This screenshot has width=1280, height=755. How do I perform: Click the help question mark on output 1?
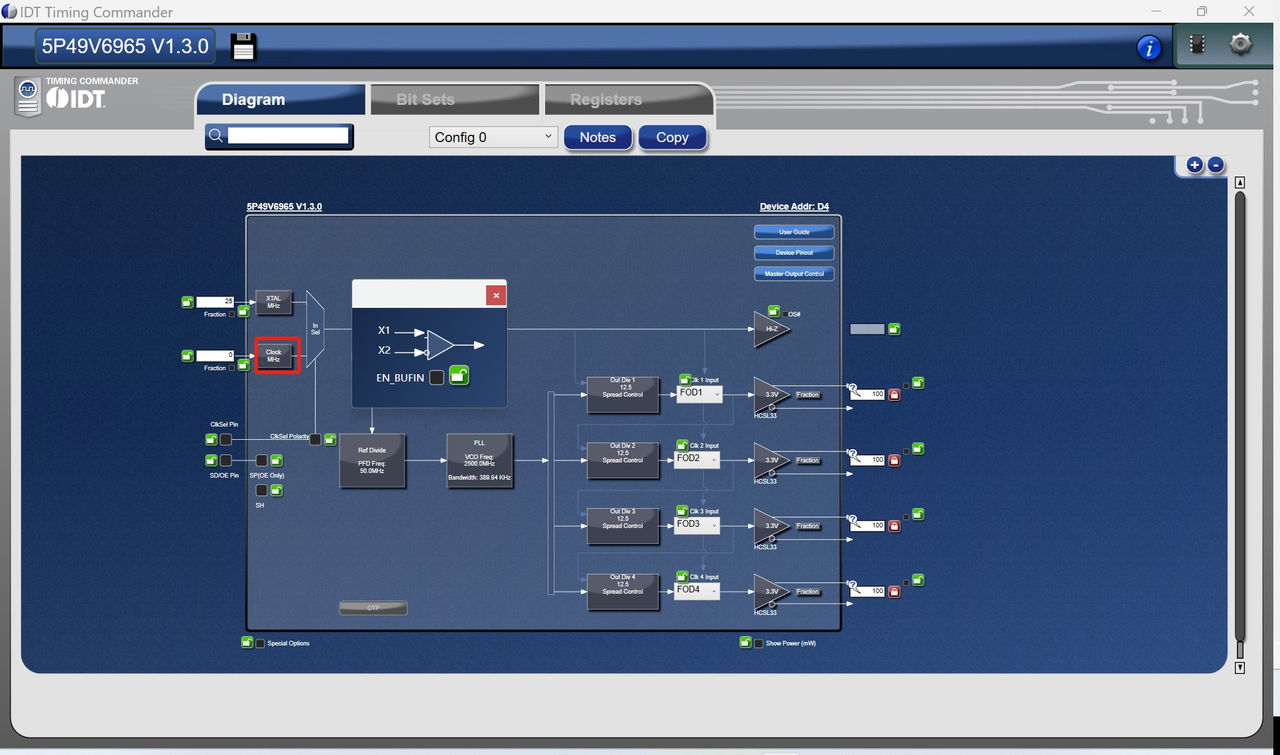pos(852,387)
